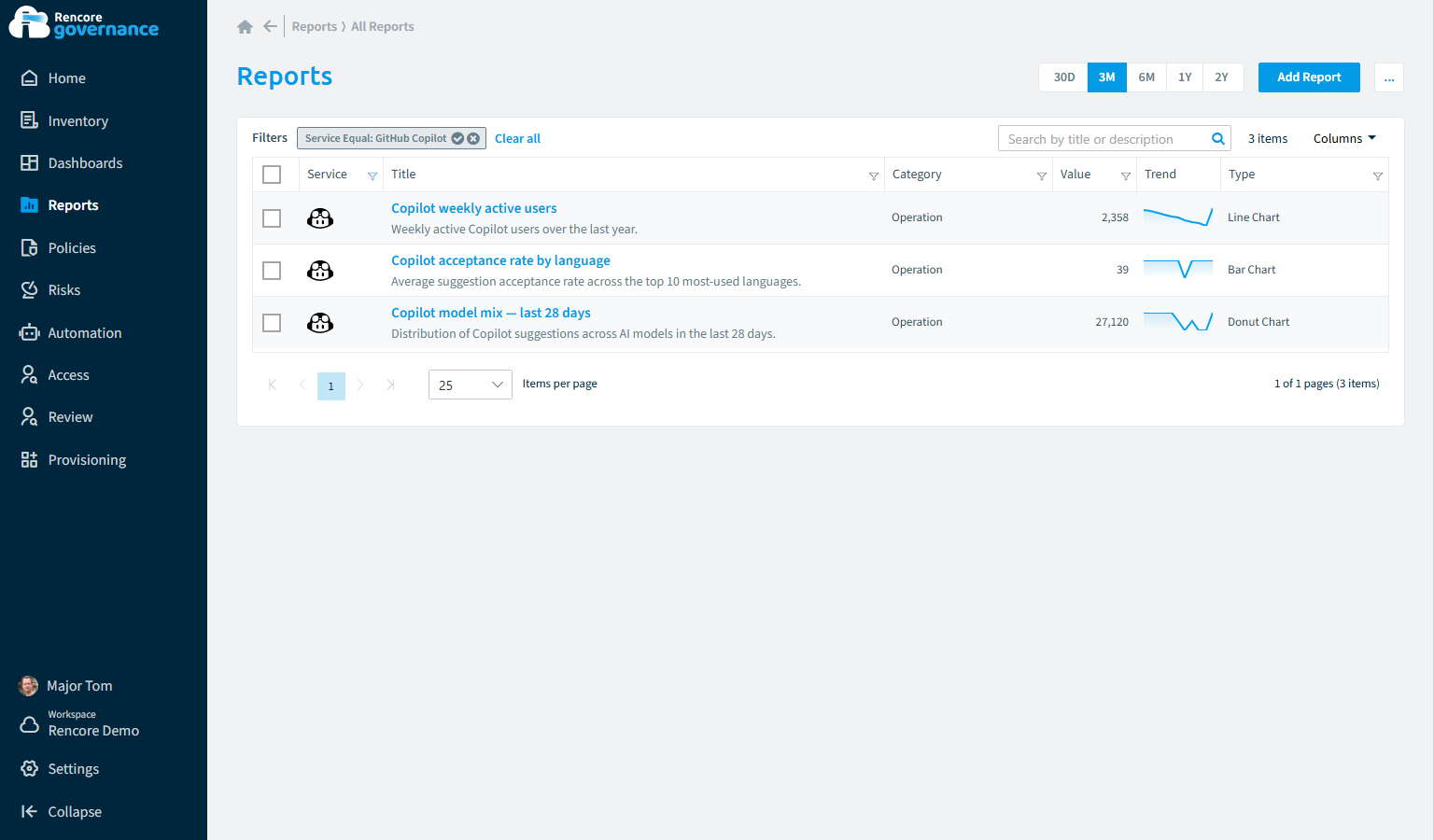This screenshot has height=840, width=1434.
Task: Open Provisioning in the sidebar
Action: (x=87, y=460)
